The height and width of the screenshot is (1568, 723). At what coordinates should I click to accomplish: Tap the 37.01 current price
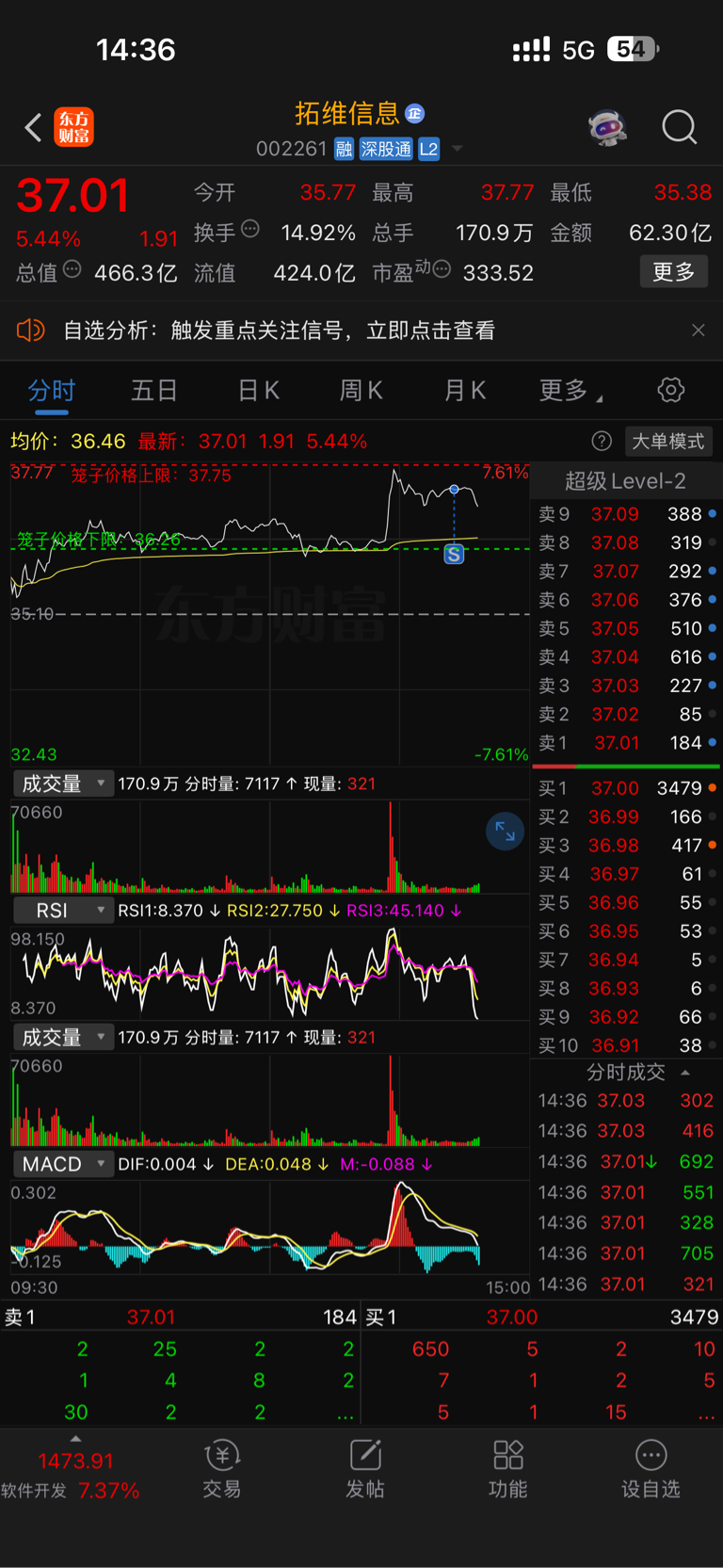72,196
